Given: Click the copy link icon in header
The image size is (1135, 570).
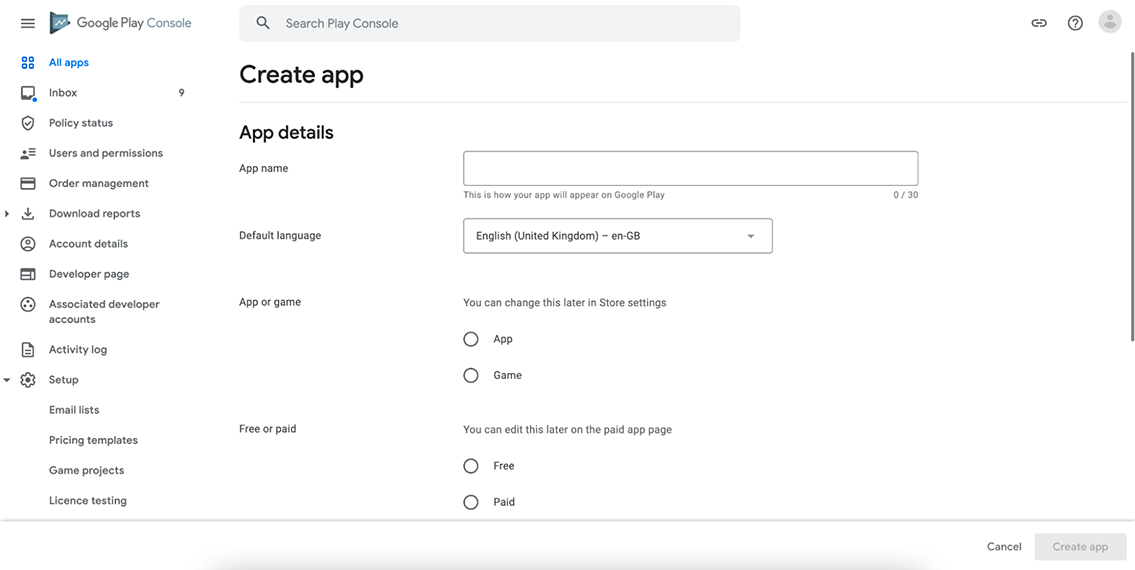Looking at the screenshot, I should pyautogui.click(x=1039, y=23).
